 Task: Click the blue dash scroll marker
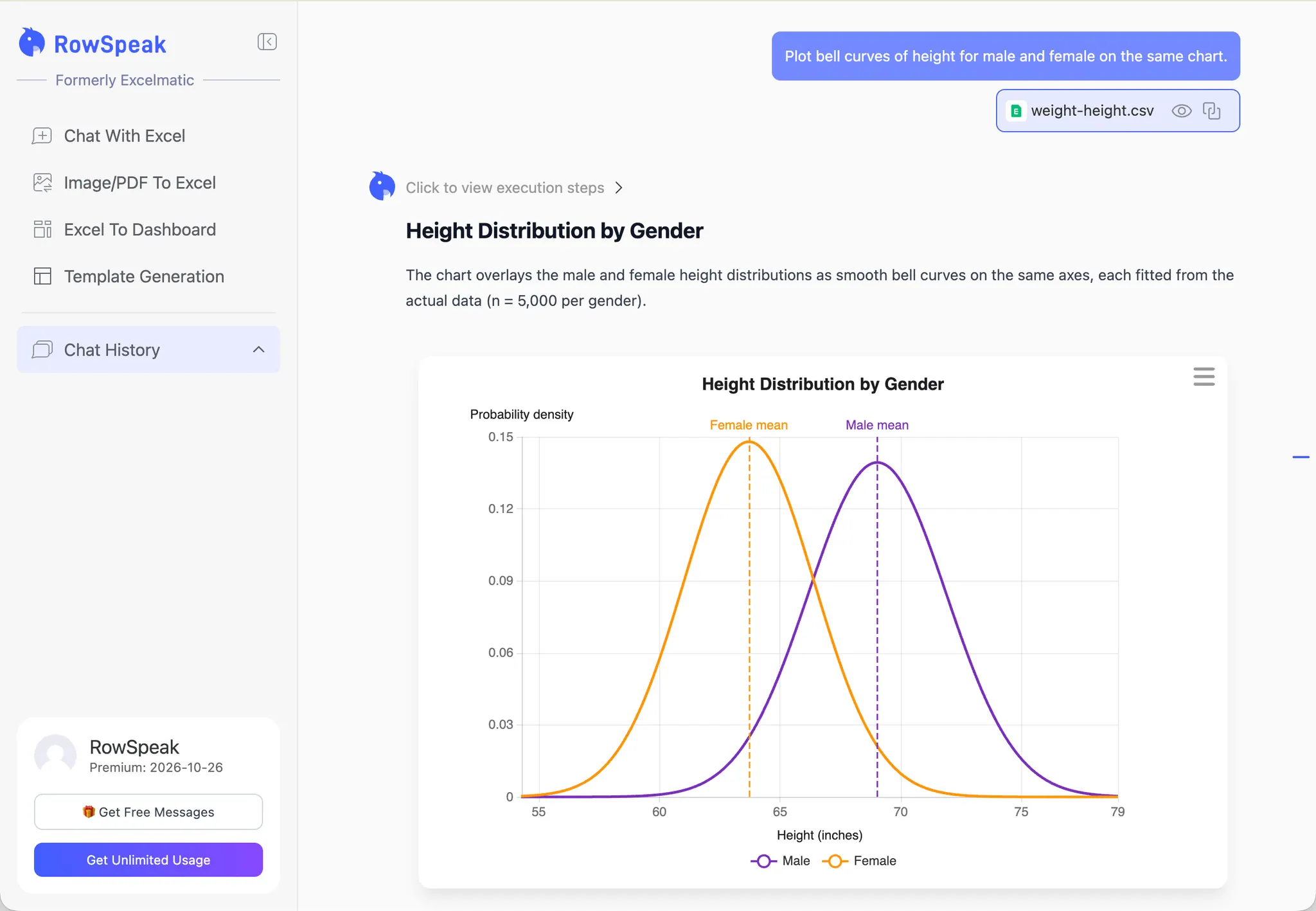point(1301,457)
